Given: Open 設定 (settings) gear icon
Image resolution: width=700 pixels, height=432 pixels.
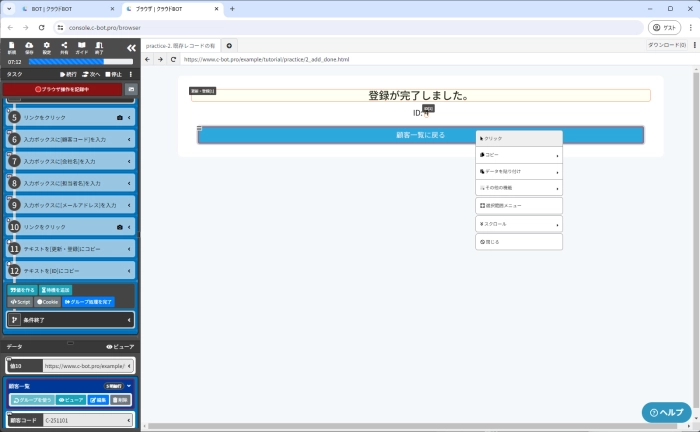Looking at the screenshot, I should point(46,47).
